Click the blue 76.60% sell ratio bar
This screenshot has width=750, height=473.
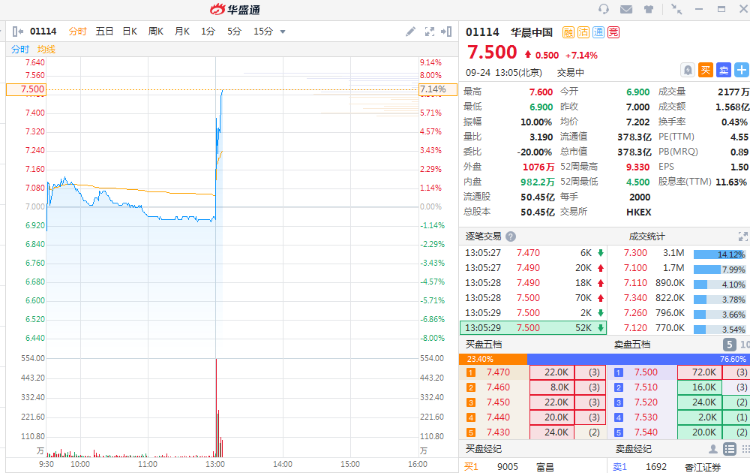pyautogui.click(x=639, y=359)
